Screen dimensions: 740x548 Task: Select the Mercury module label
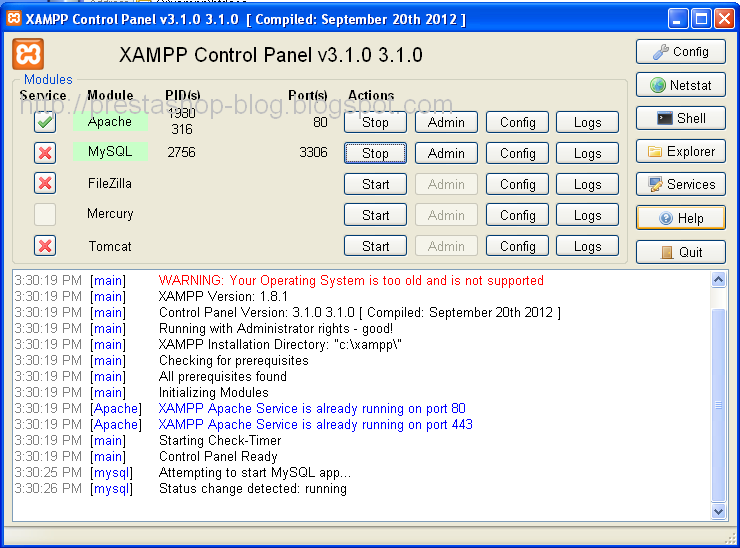pos(110,214)
